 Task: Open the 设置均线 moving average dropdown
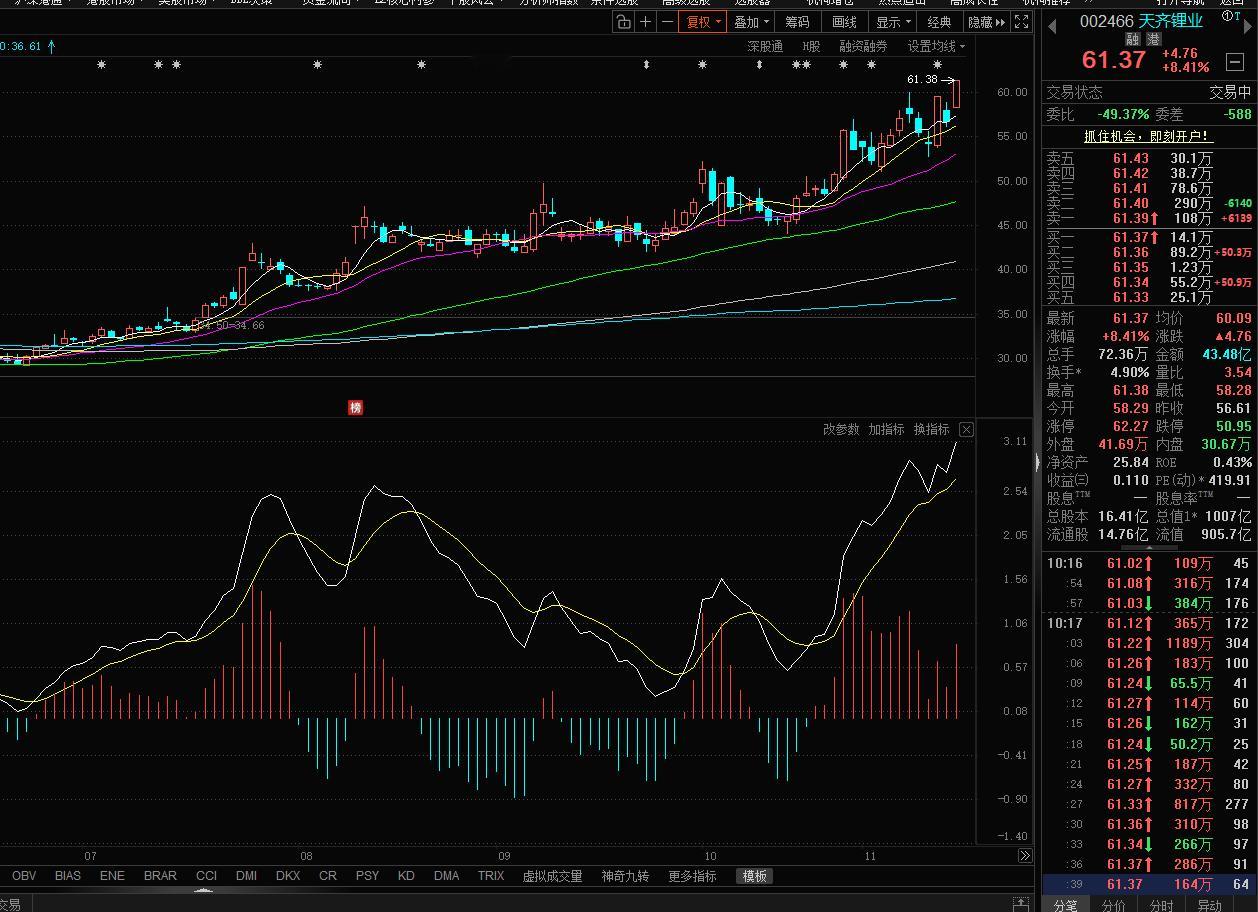coord(936,46)
